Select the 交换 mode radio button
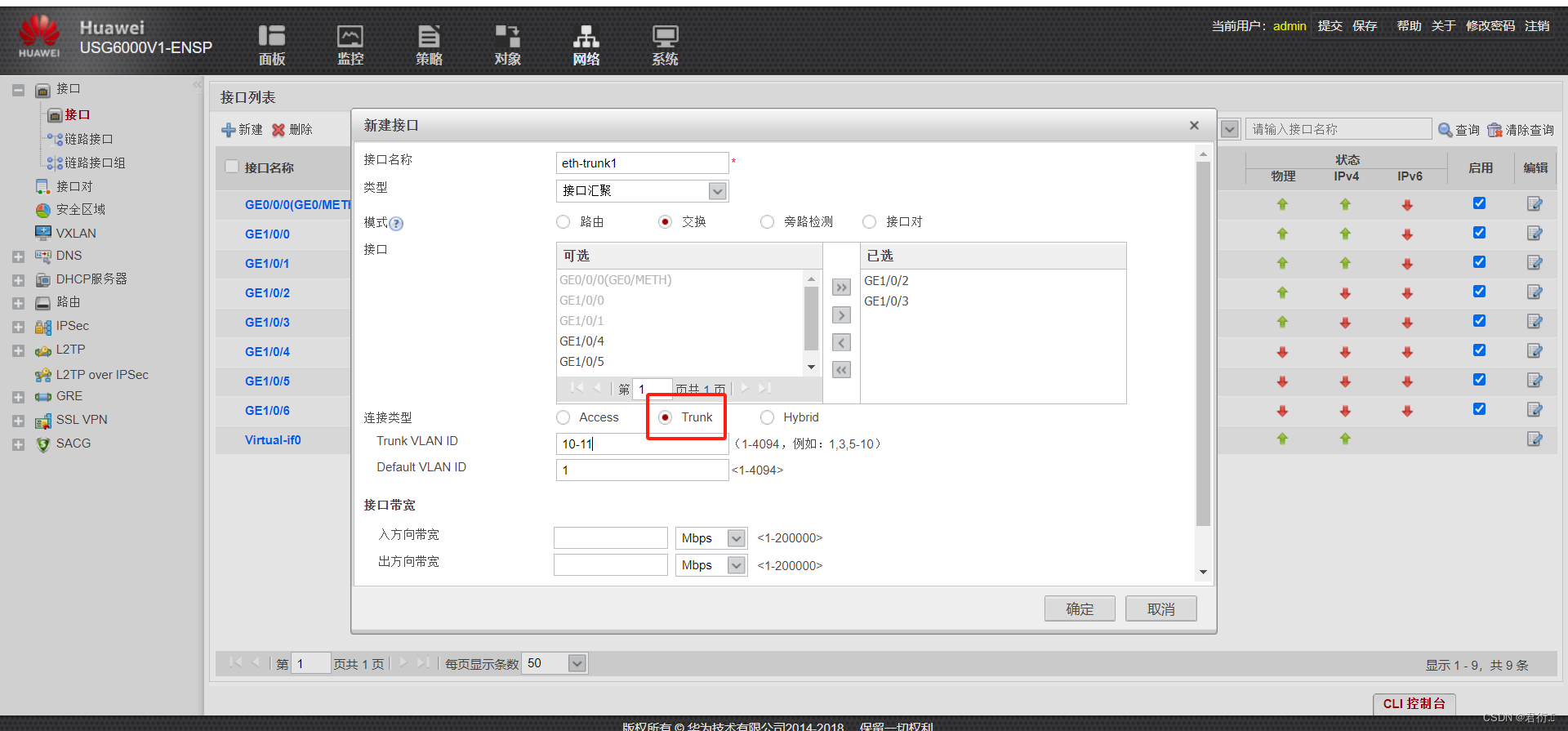This screenshot has width=1568, height=731. click(665, 222)
